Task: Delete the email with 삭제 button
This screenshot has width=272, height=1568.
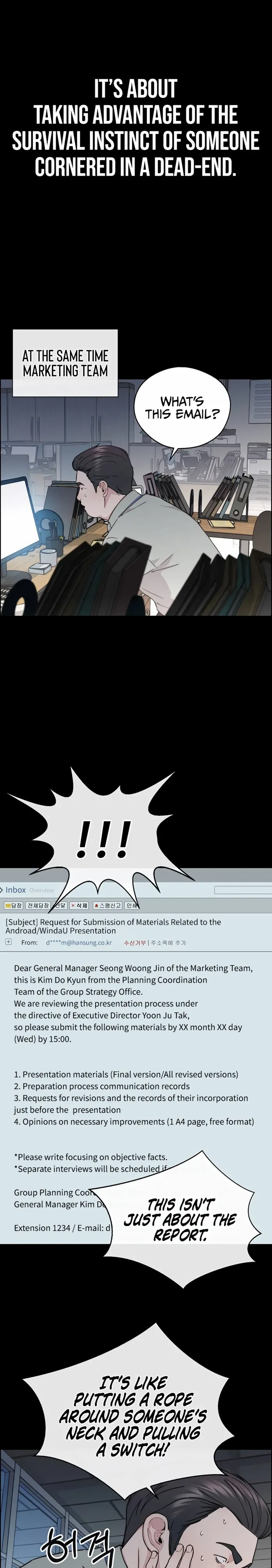Action: pos(79,906)
